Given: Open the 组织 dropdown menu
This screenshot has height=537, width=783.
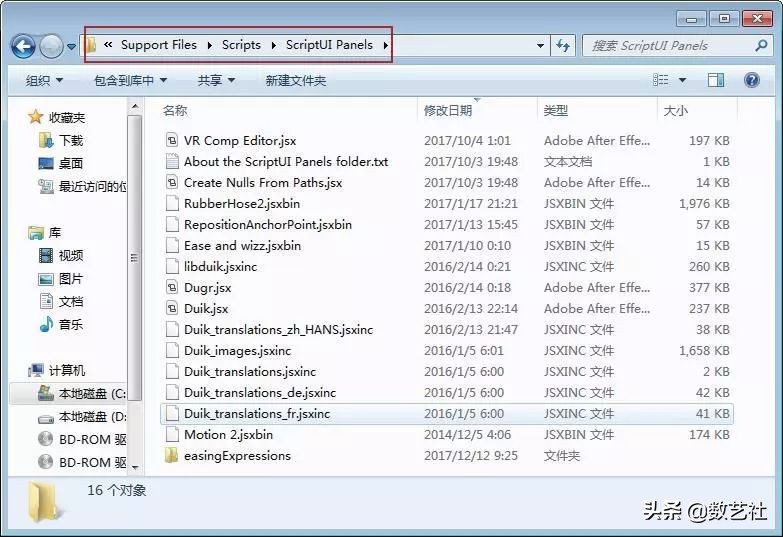Looking at the screenshot, I should tap(44, 80).
